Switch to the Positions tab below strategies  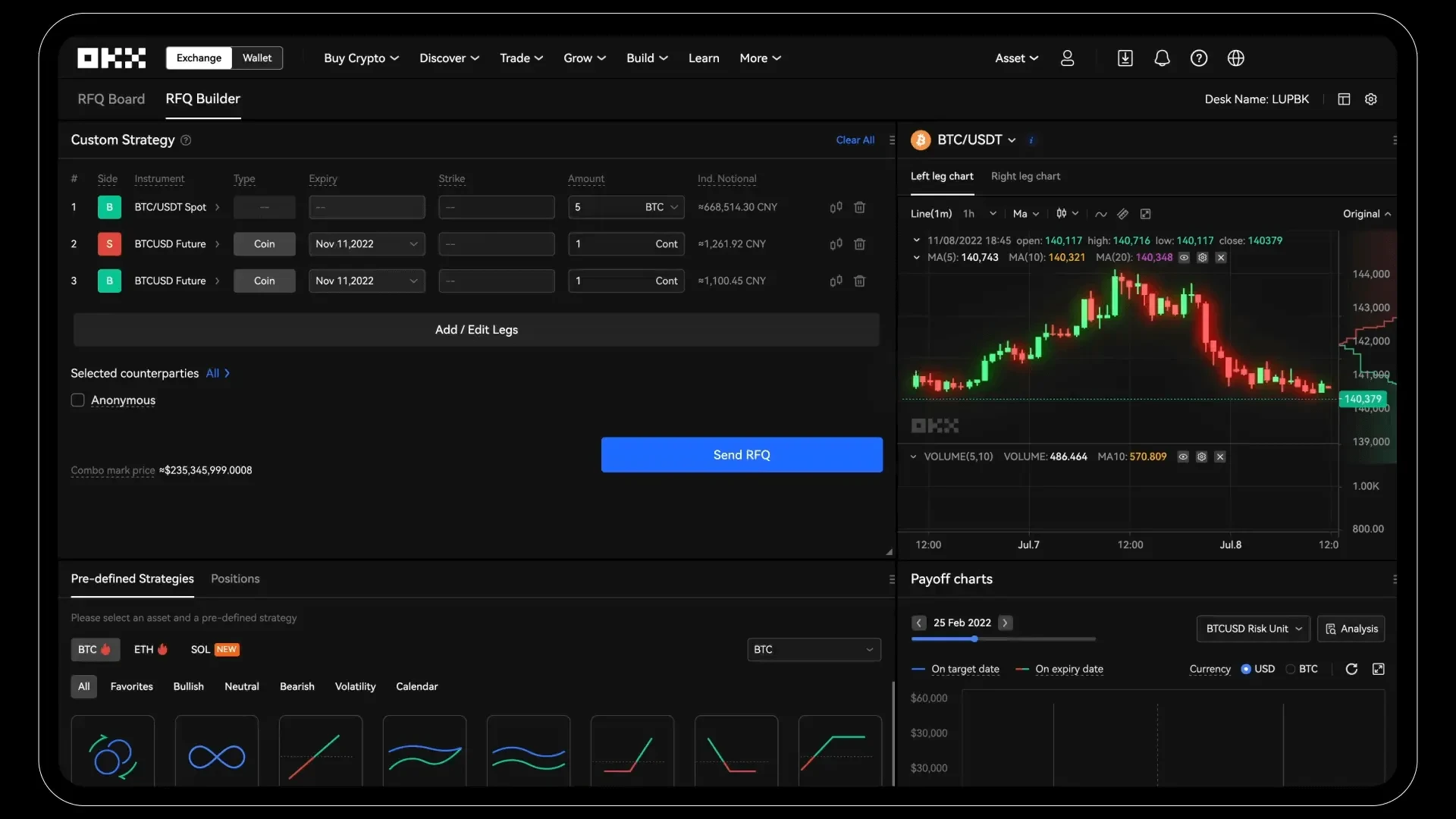pos(234,578)
